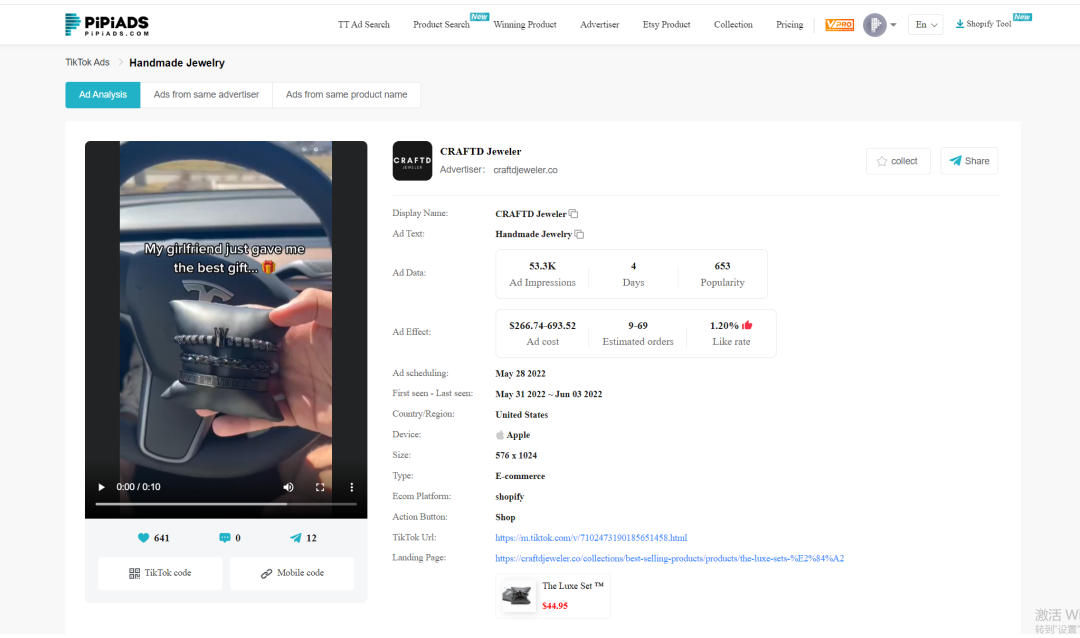Viewport: 1080px width, 638px height.
Task: Open the TikTok Url link
Action: [x=591, y=538]
